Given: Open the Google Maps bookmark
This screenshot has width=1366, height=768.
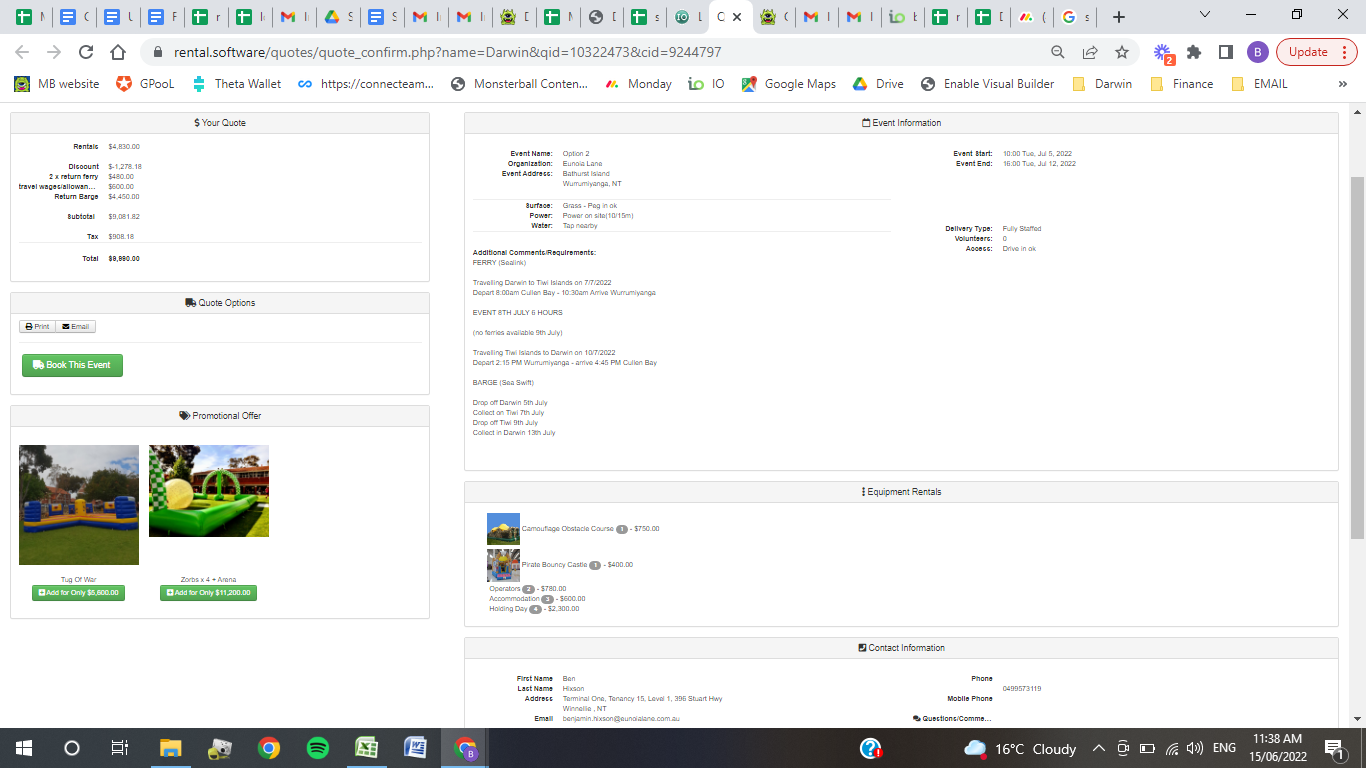Looking at the screenshot, I should pyautogui.click(x=788, y=84).
